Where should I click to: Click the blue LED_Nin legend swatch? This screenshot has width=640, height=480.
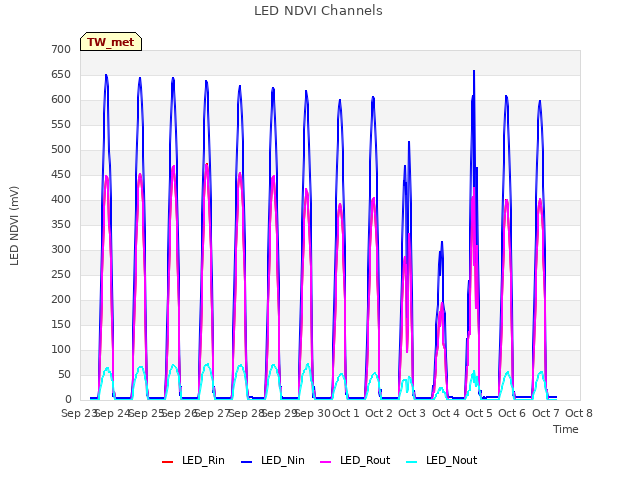pos(247,462)
